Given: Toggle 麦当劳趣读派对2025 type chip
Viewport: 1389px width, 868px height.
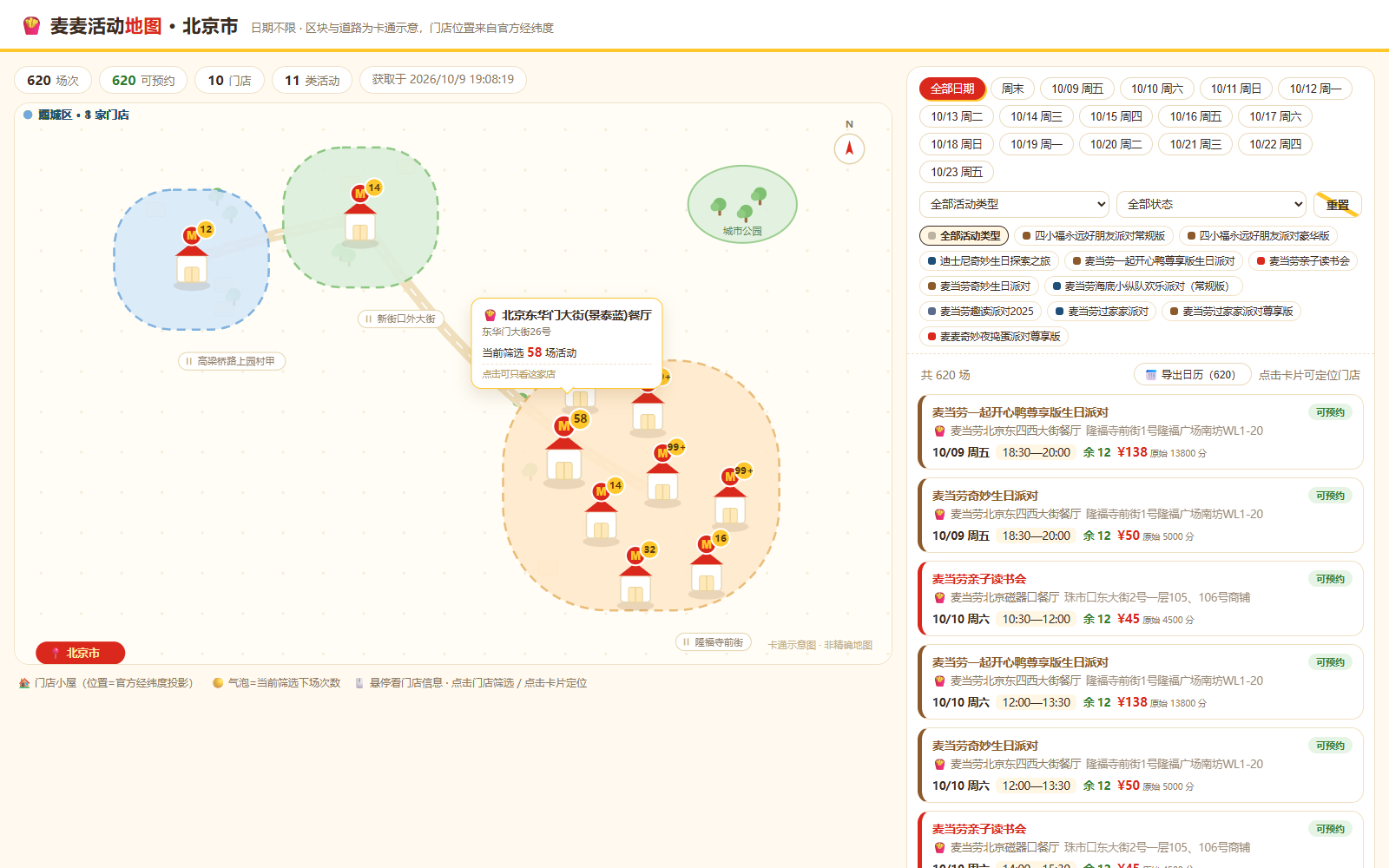Looking at the screenshot, I should pyautogui.click(x=980, y=311).
